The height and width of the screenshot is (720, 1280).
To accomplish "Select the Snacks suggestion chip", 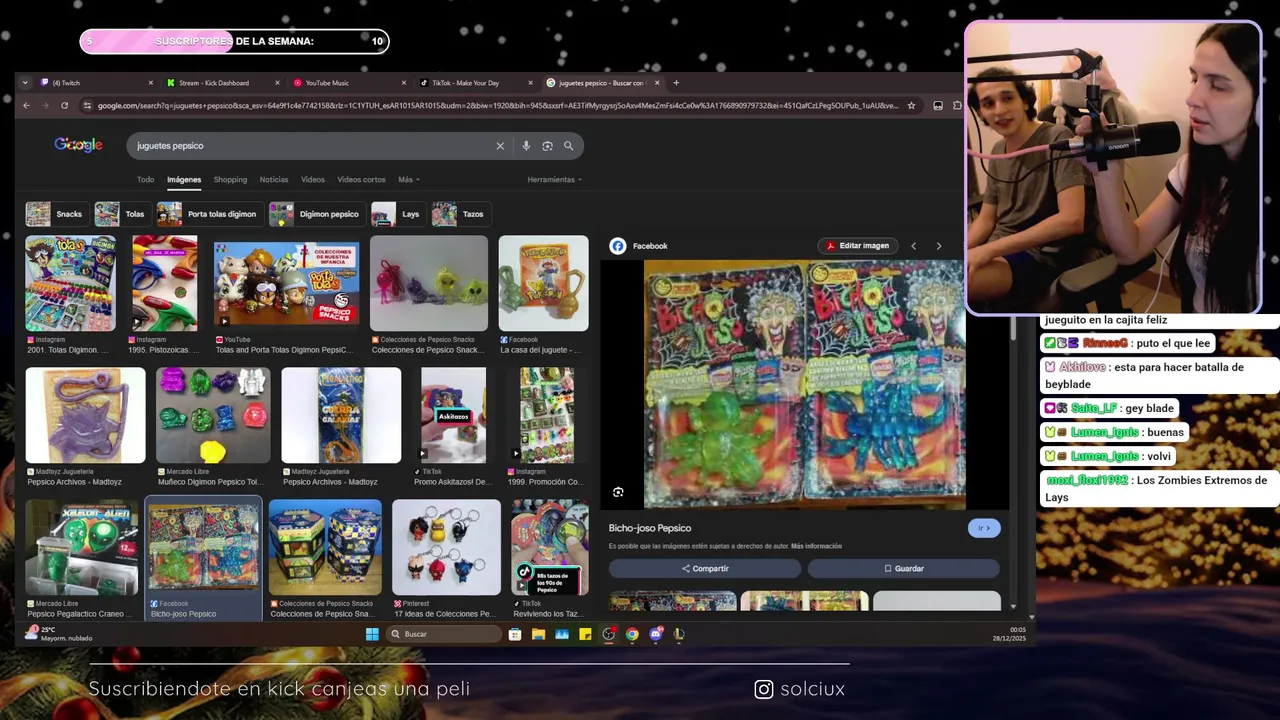I will pyautogui.click(x=55, y=214).
